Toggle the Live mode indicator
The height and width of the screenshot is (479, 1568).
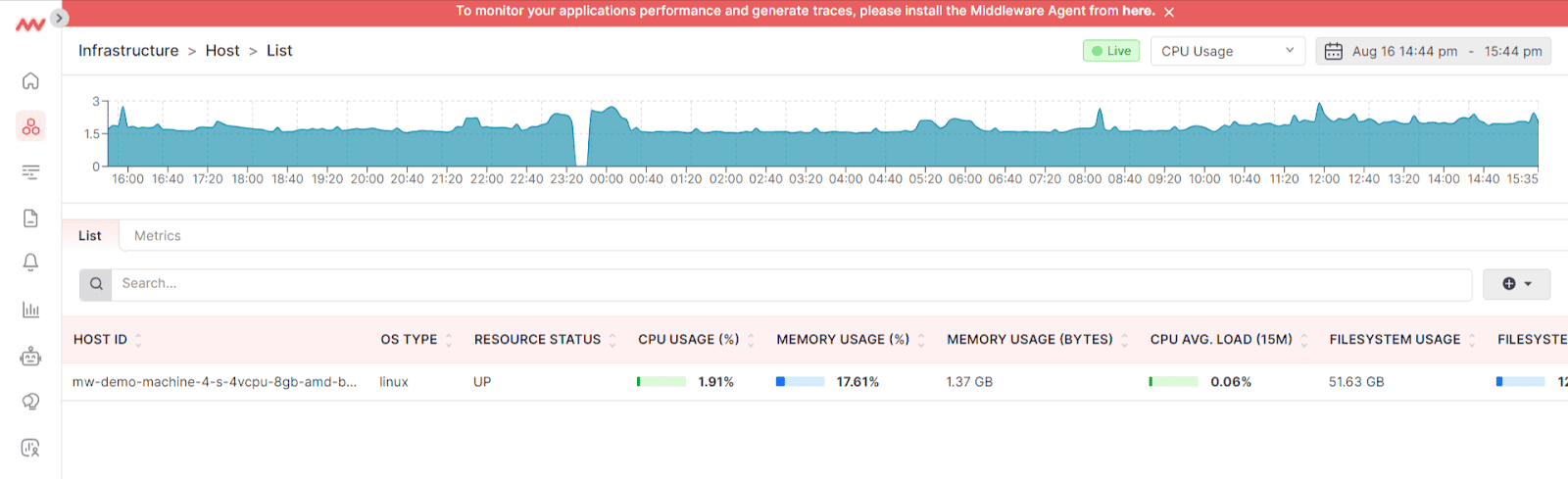1110,51
